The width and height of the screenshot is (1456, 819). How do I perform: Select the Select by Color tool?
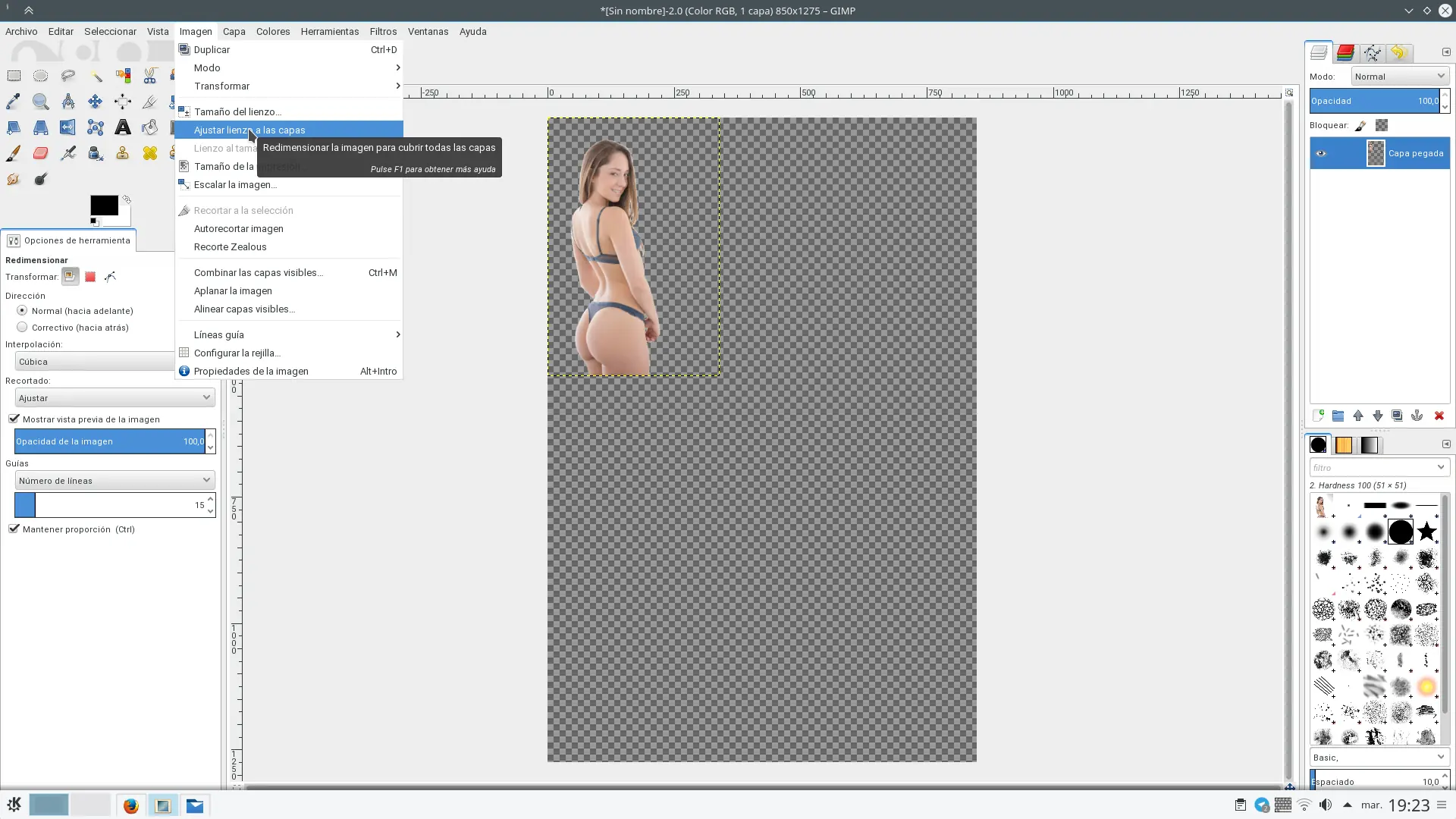tap(123, 76)
